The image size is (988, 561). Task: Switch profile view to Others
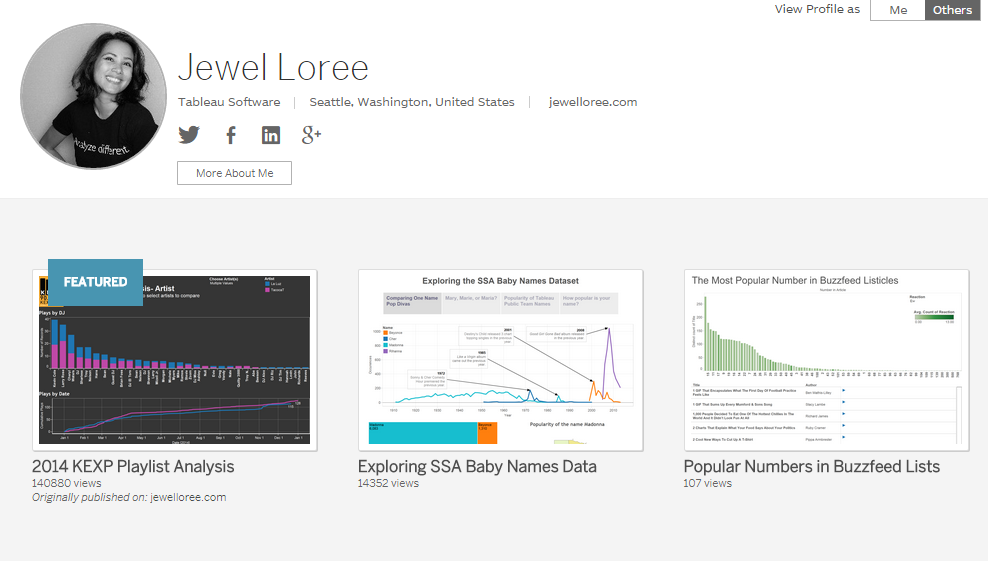pos(952,10)
